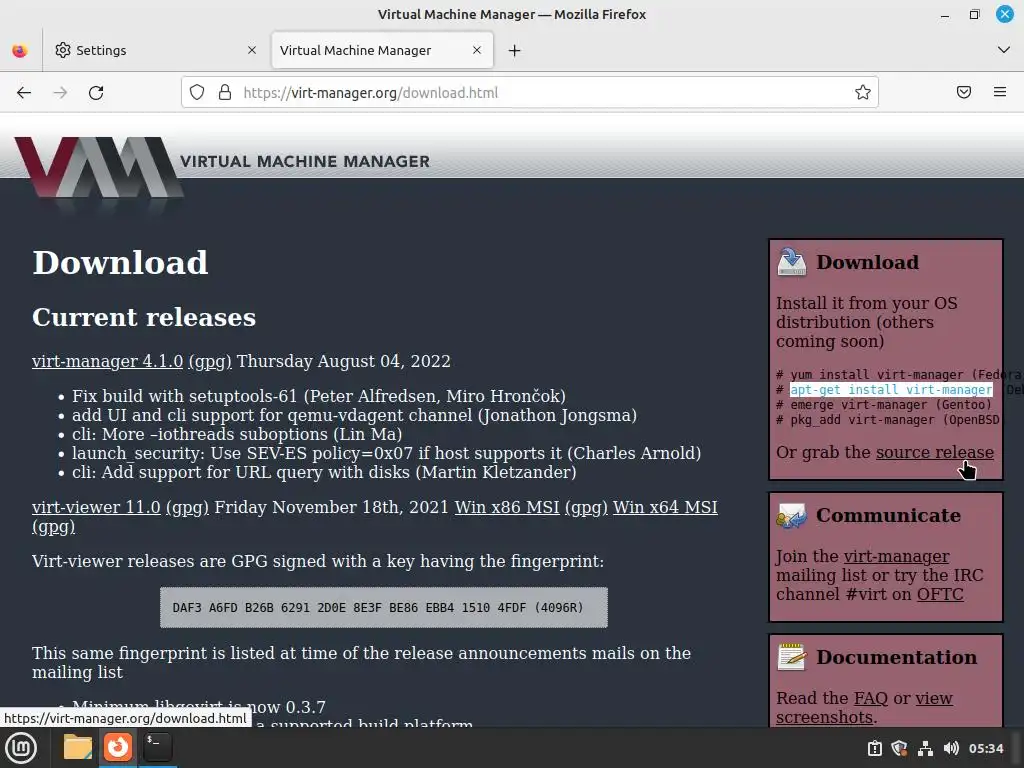Open the virt-manager mailing list link
This screenshot has width=1024, height=768.
coord(896,556)
